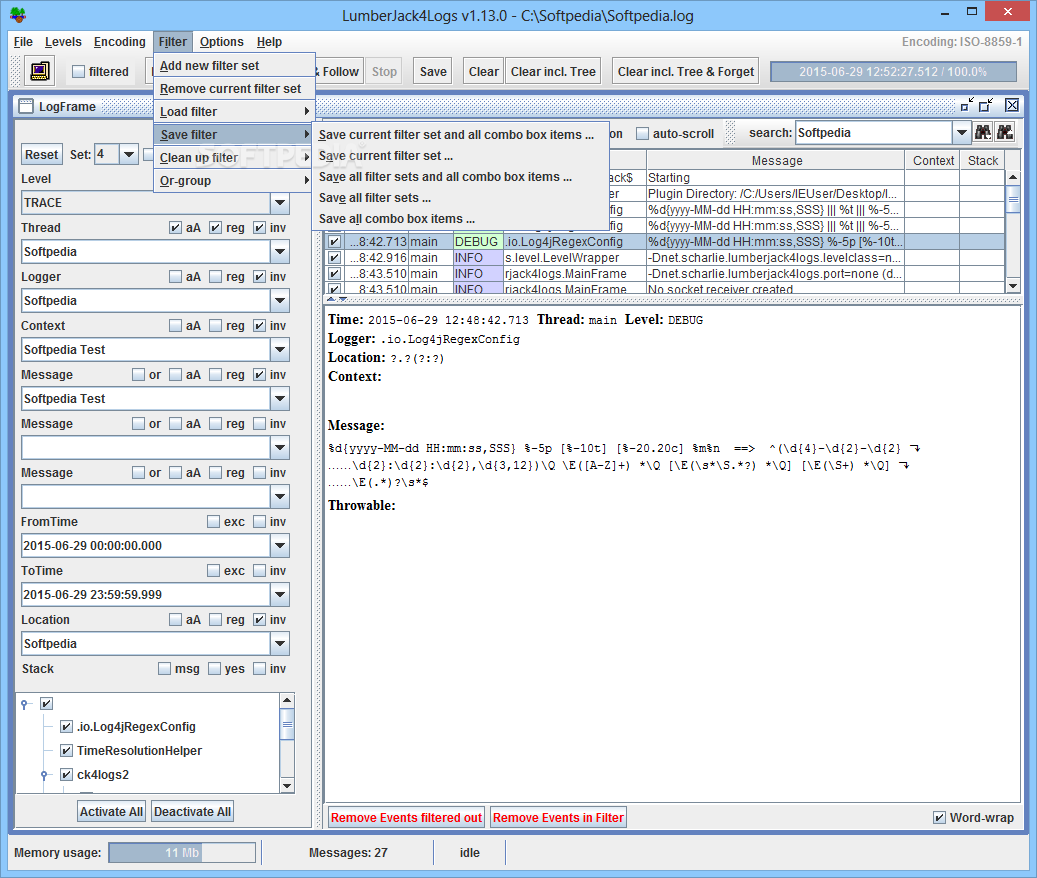This screenshot has height=878, width=1037.
Task: Select Remove current filter set
Action: [234, 89]
